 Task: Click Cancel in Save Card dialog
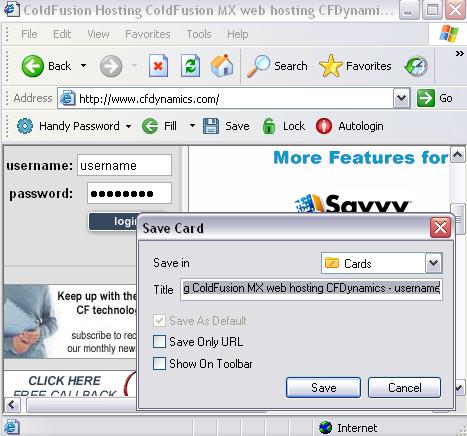pos(405,388)
